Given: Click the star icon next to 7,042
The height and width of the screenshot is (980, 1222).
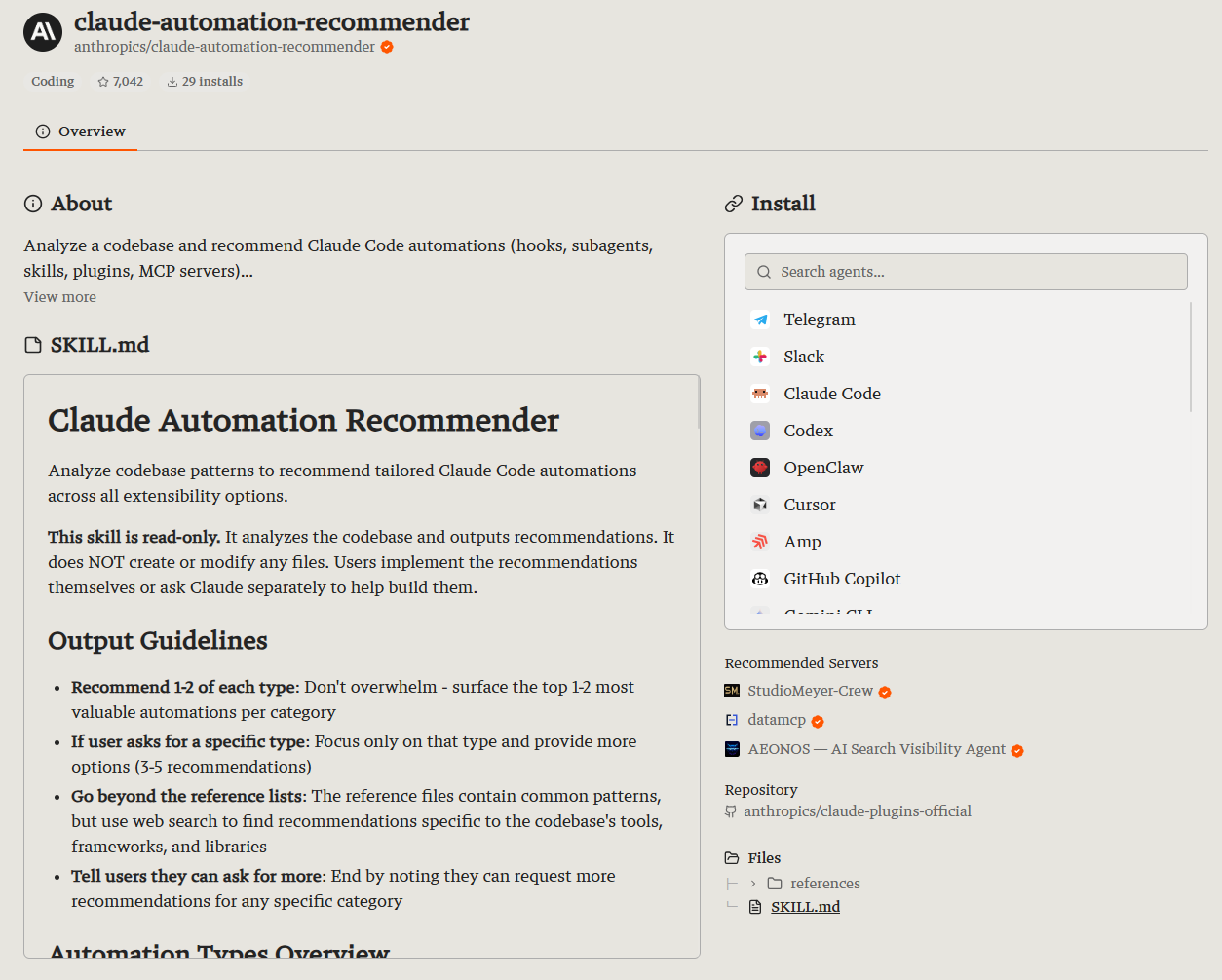Looking at the screenshot, I should pyautogui.click(x=103, y=82).
